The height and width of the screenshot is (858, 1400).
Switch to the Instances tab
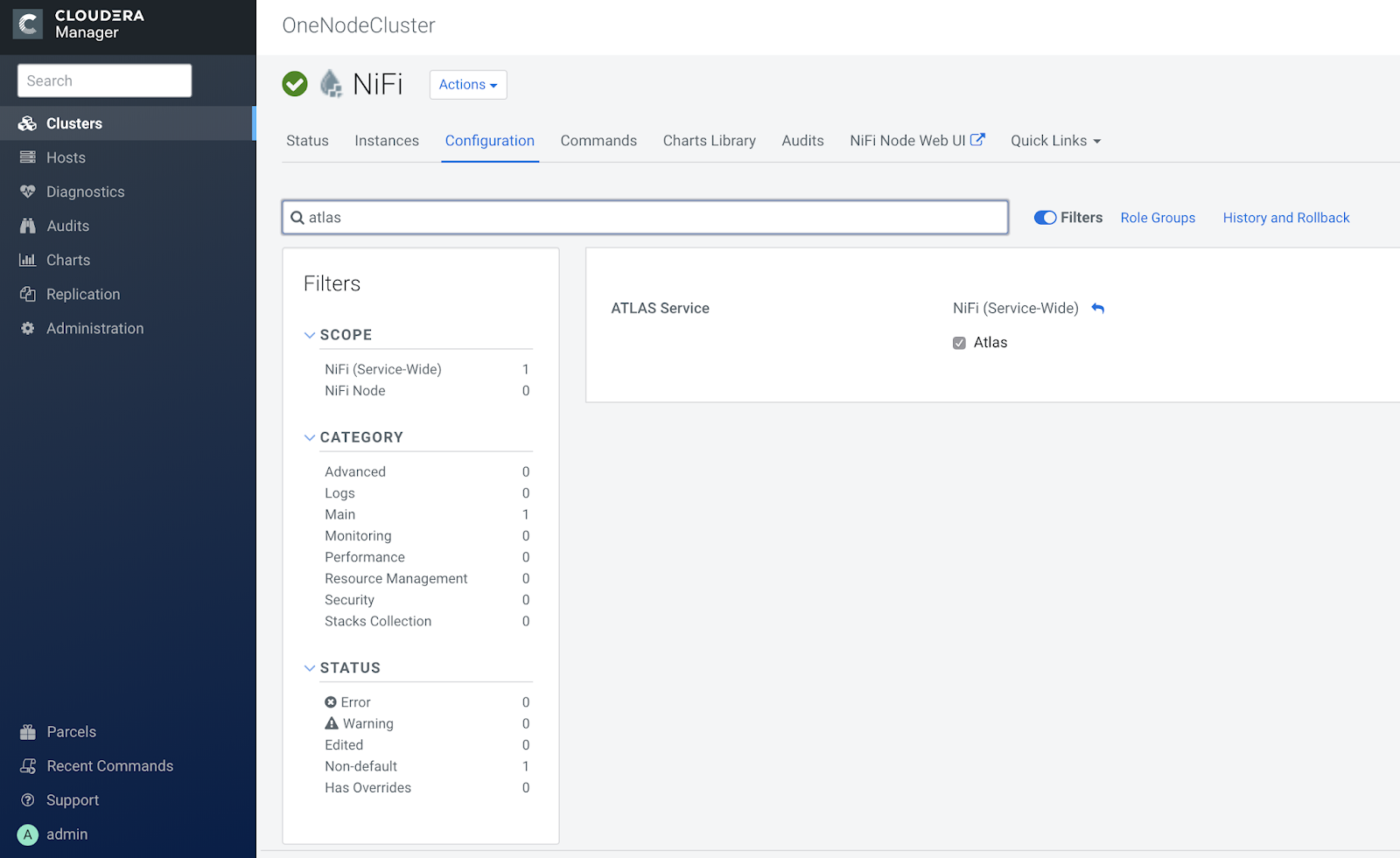[387, 141]
